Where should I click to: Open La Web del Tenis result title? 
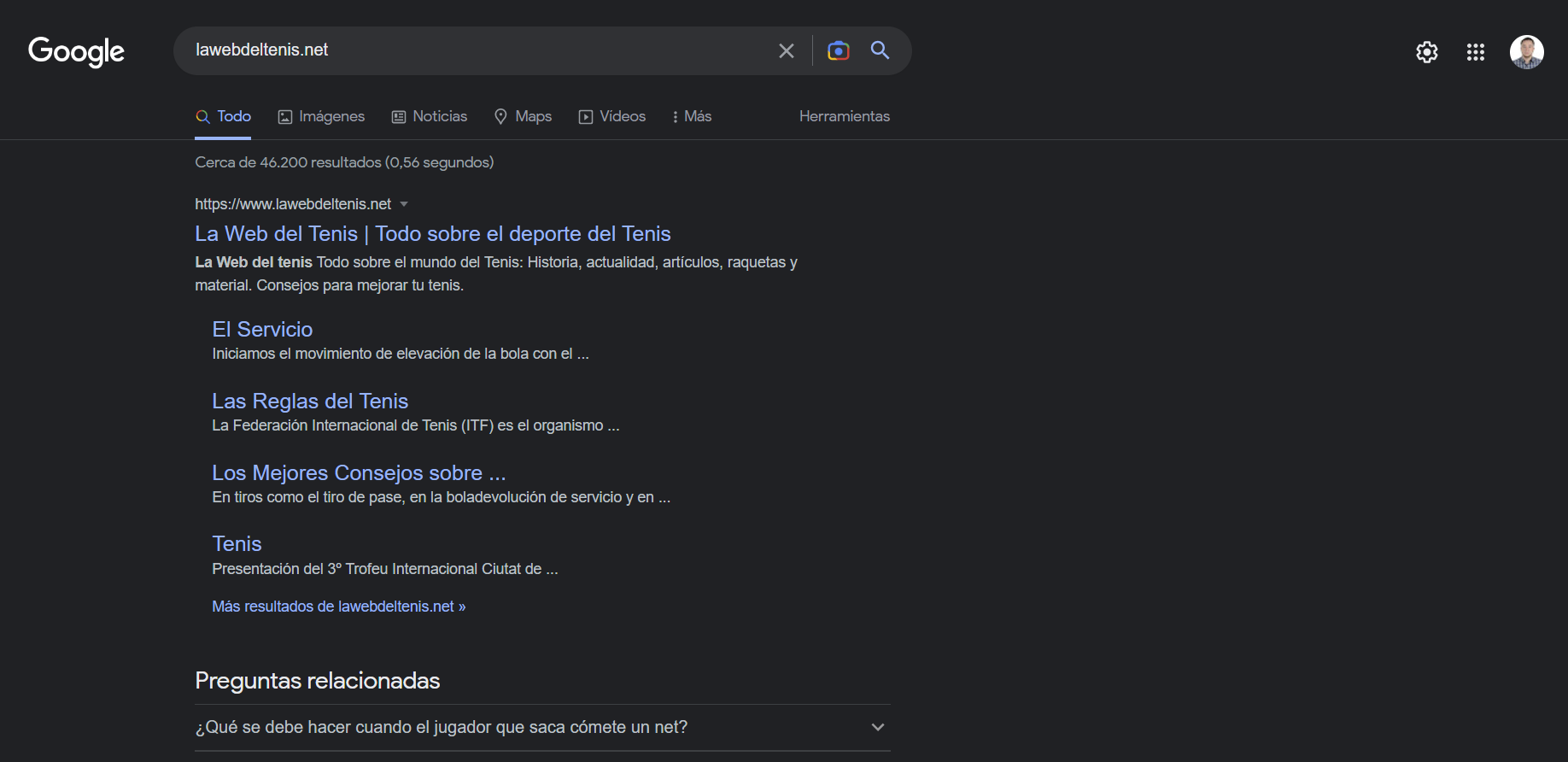(433, 234)
